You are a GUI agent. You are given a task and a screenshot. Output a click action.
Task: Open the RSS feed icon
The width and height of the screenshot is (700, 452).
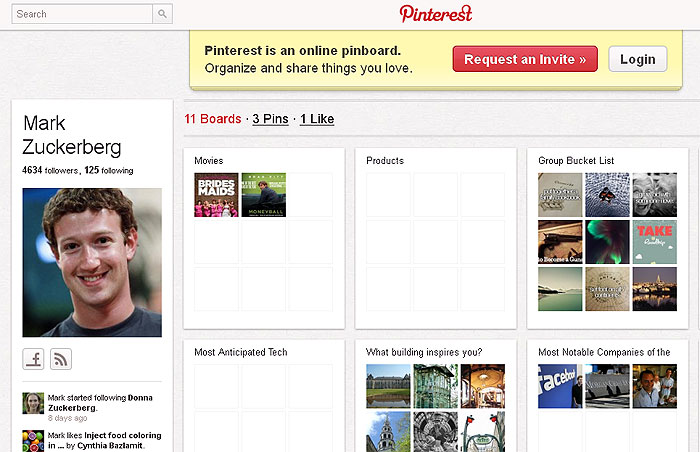[x=61, y=359]
